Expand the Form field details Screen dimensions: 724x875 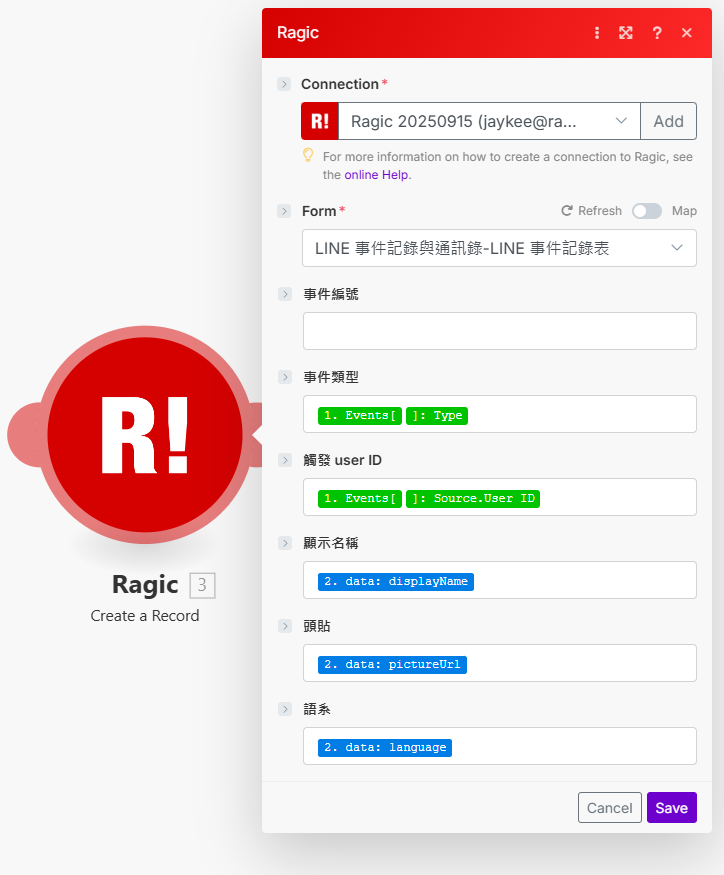[284, 211]
